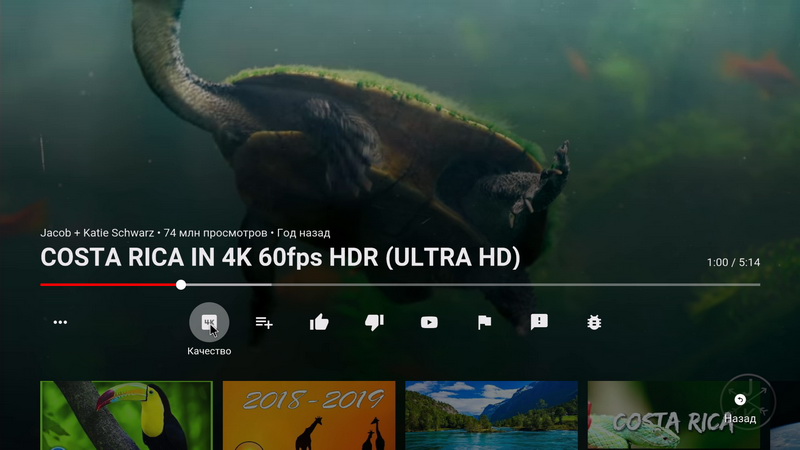Image resolution: width=800 pixels, height=450 pixels.
Task: Open the mountain lake video thumbnail
Action: click(491, 415)
